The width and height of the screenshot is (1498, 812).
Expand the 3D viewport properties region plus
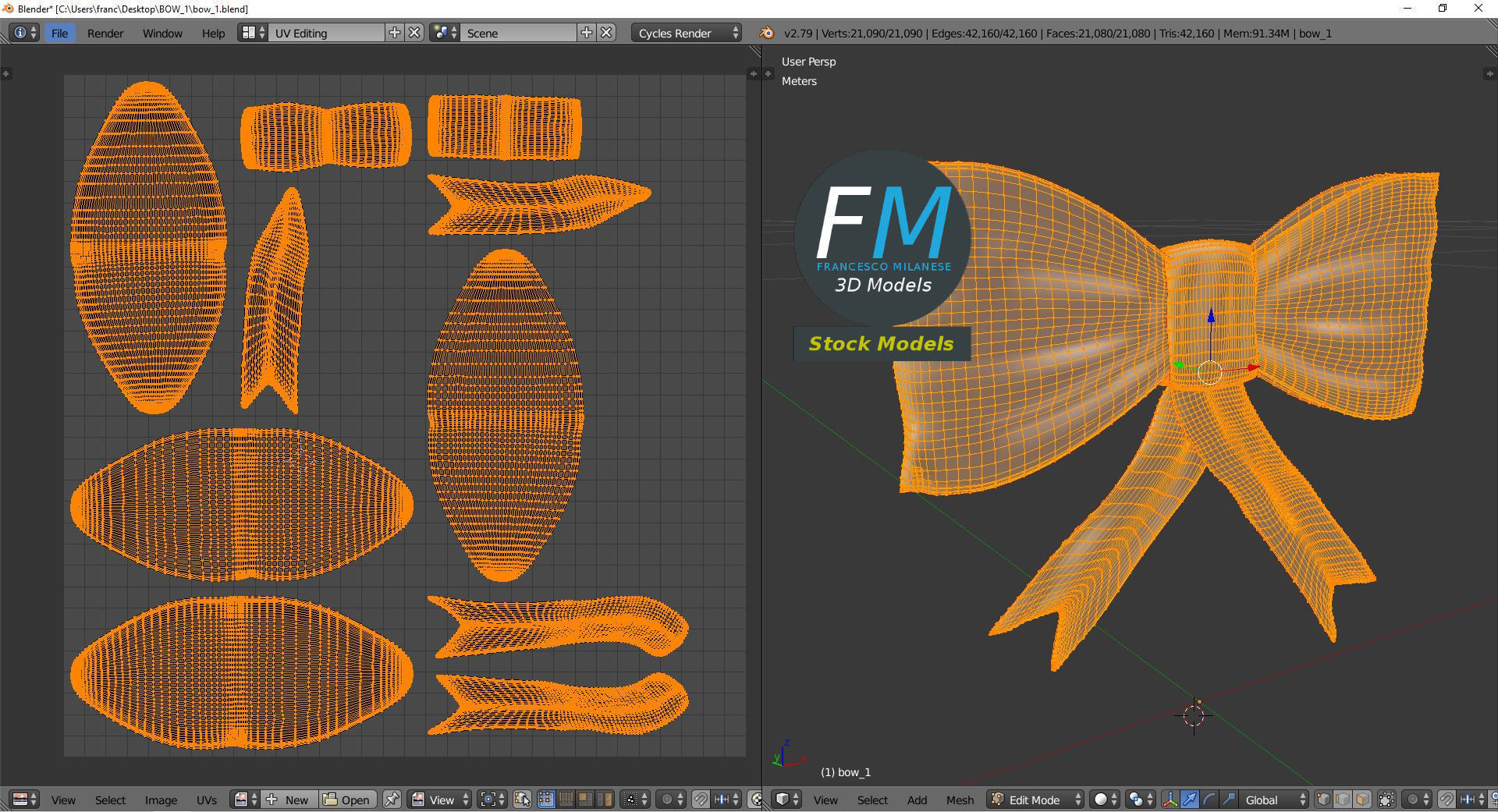click(1488, 73)
